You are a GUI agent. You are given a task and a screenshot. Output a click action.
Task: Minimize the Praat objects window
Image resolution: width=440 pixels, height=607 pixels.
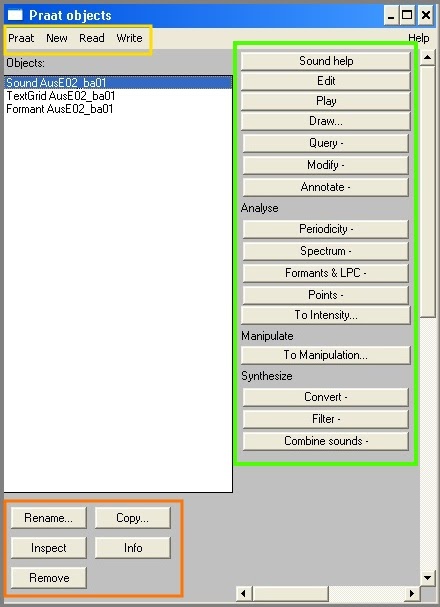pos(391,15)
